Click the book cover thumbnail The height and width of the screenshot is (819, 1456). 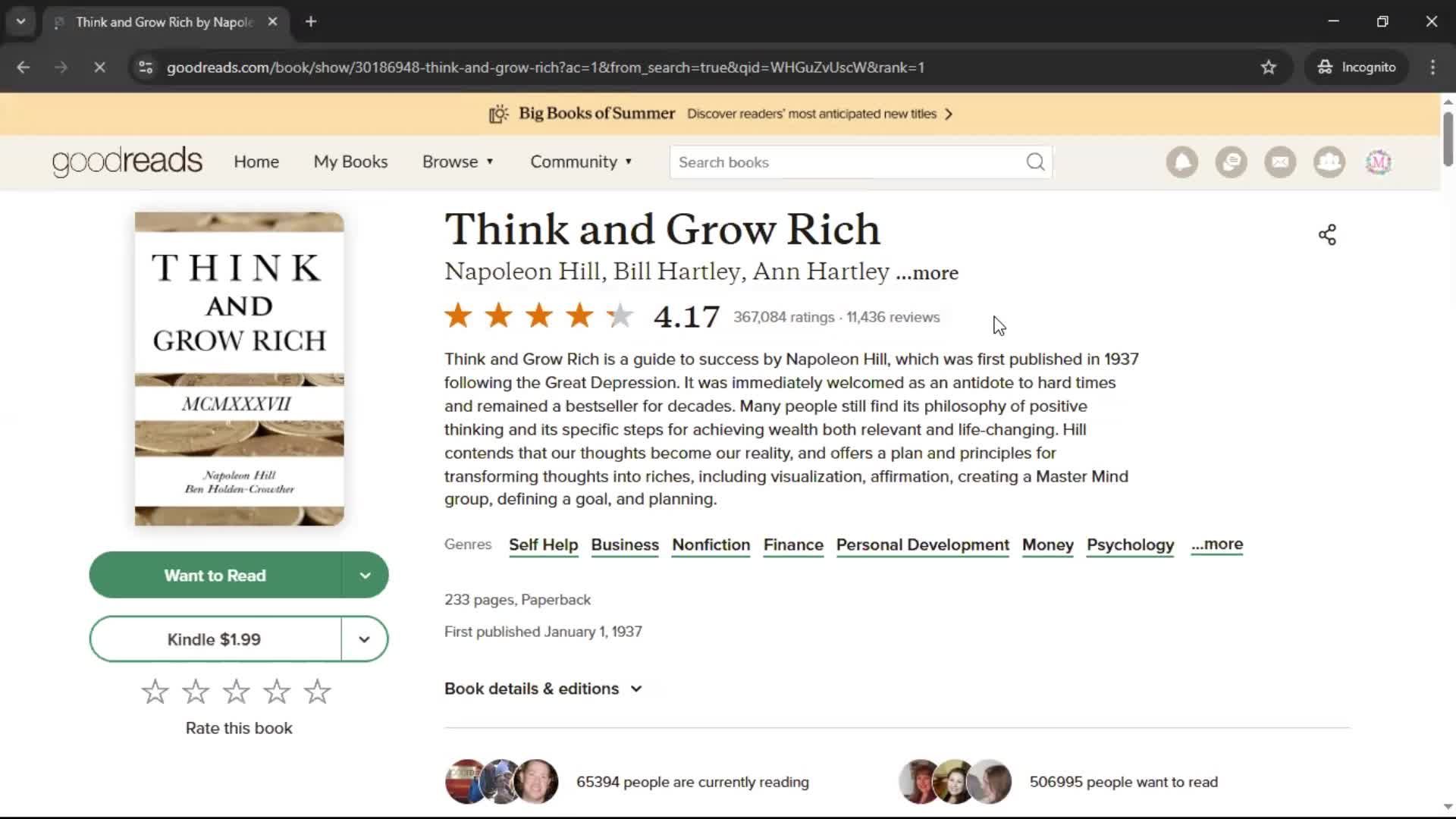tap(240, 369)
